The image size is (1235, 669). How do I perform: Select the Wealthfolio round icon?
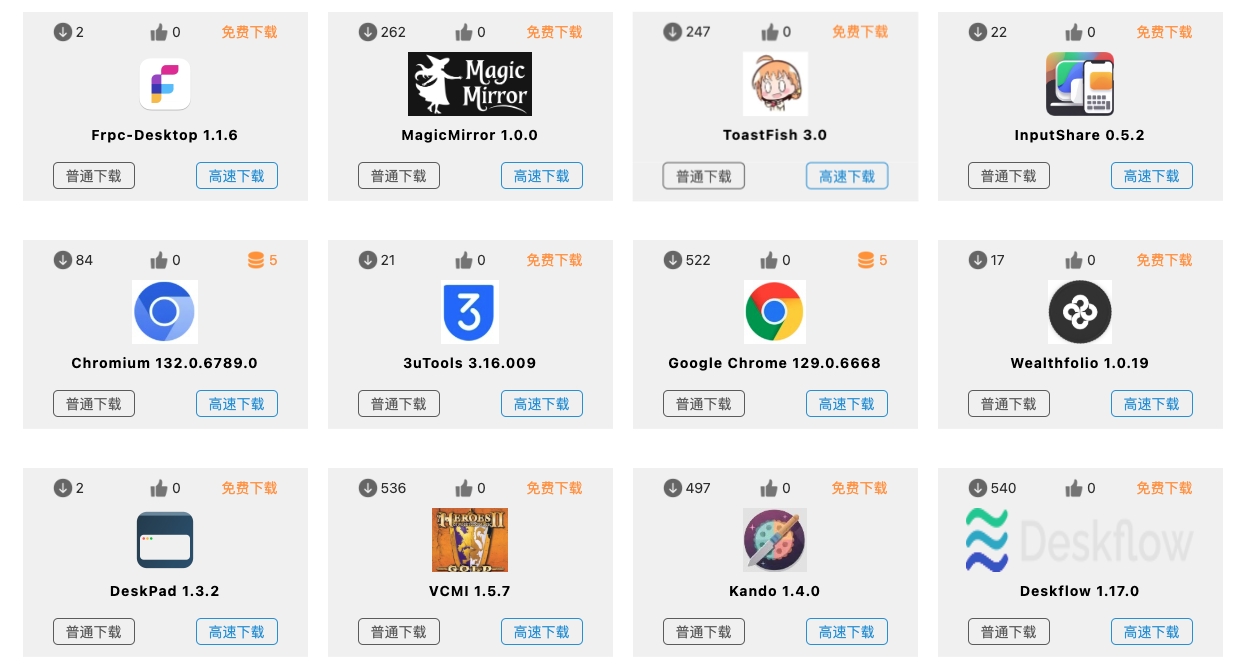pyautogui.click(x=1080, y=312)
